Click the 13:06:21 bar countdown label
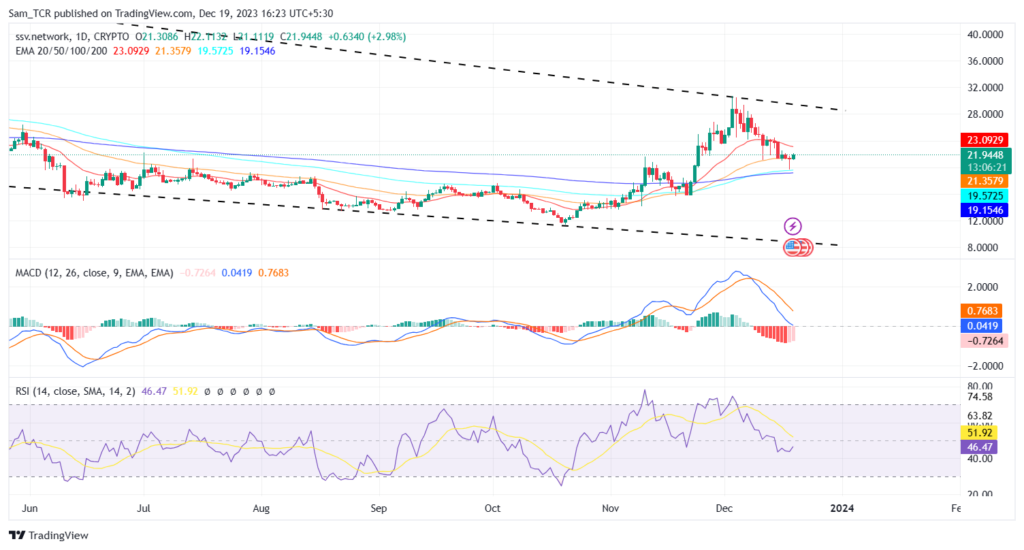The height and width of the screenshot is (550, 1024). pos(985,167)
